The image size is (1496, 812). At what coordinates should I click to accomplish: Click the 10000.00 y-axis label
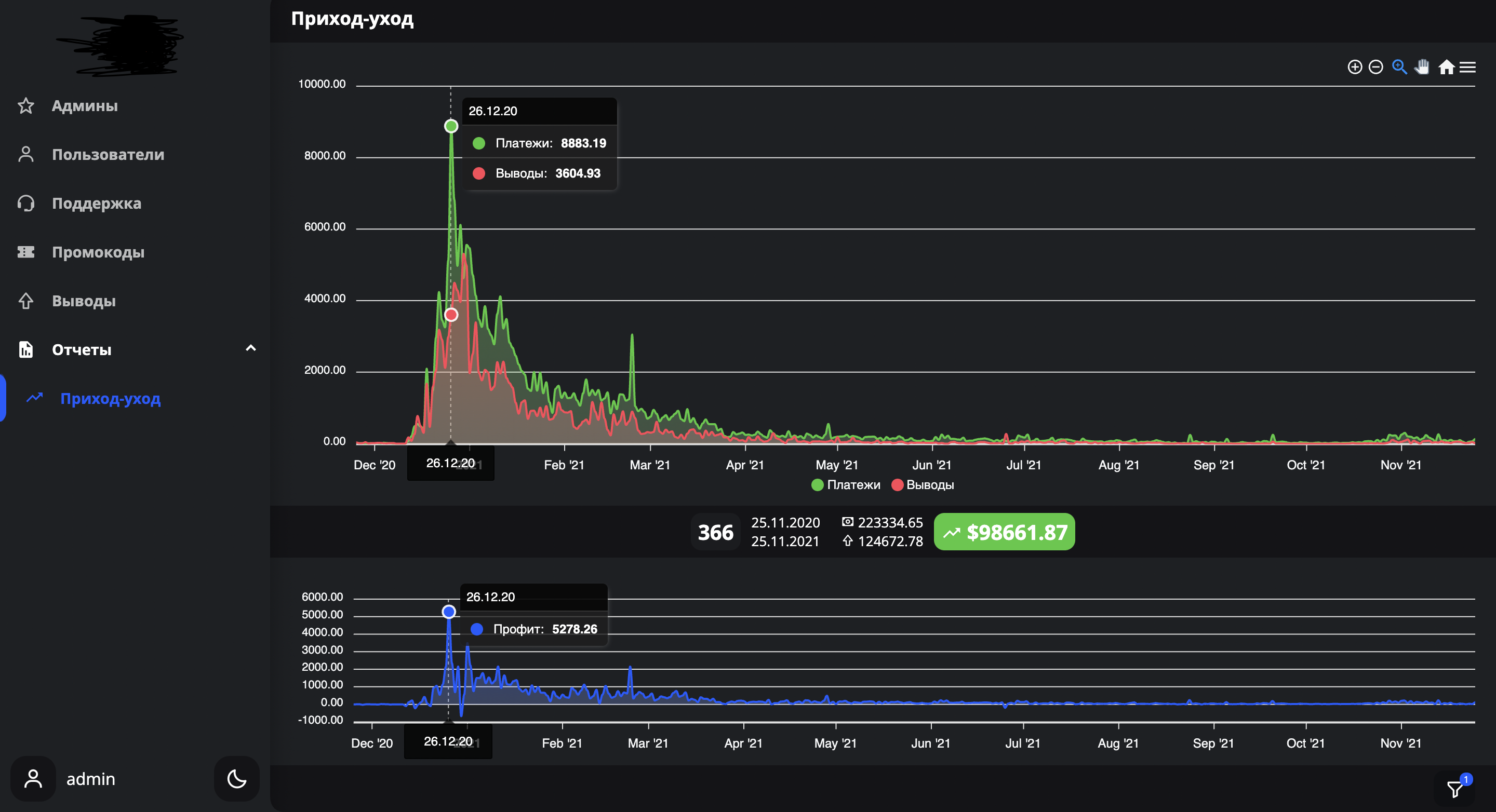[x=322, y=84]
